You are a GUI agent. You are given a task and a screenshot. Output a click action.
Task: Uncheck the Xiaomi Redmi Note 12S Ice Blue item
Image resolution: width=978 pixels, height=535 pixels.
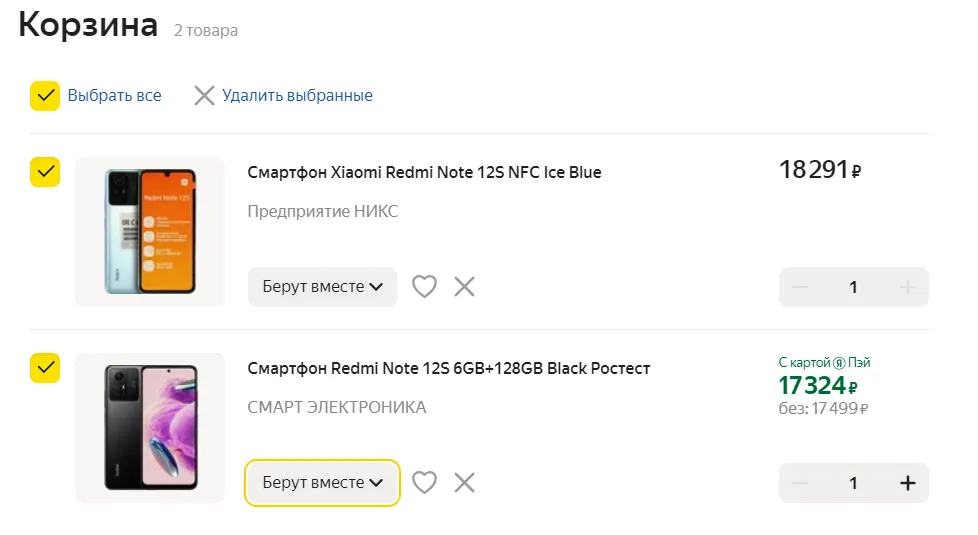click(45, 172)
